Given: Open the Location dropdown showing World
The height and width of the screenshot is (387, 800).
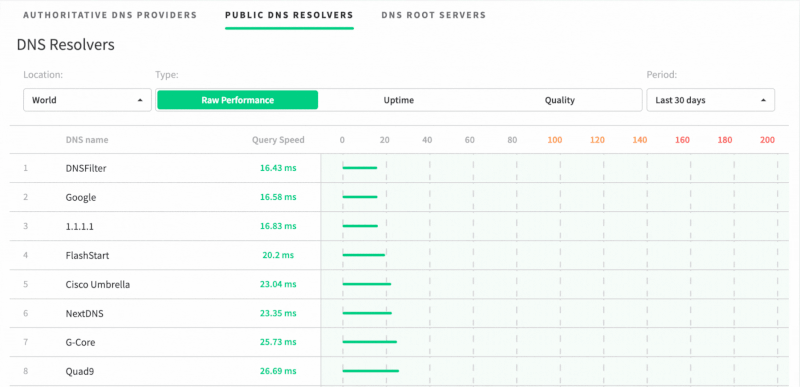Looking at the screenshot, I should tap(87, 100).
